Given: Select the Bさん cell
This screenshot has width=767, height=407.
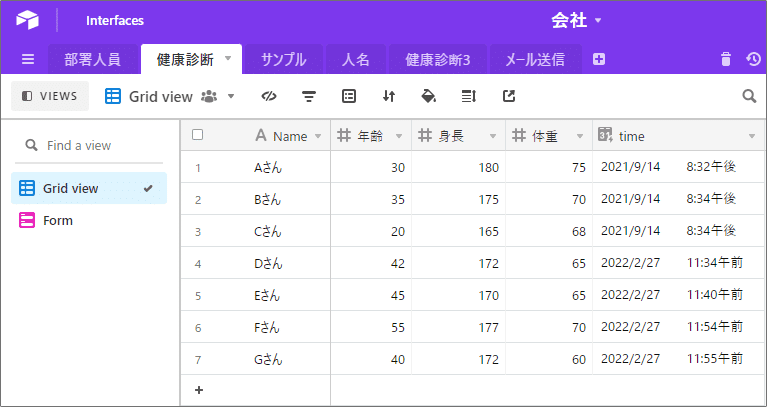Looking at the screenshot, I should [268, 200].
